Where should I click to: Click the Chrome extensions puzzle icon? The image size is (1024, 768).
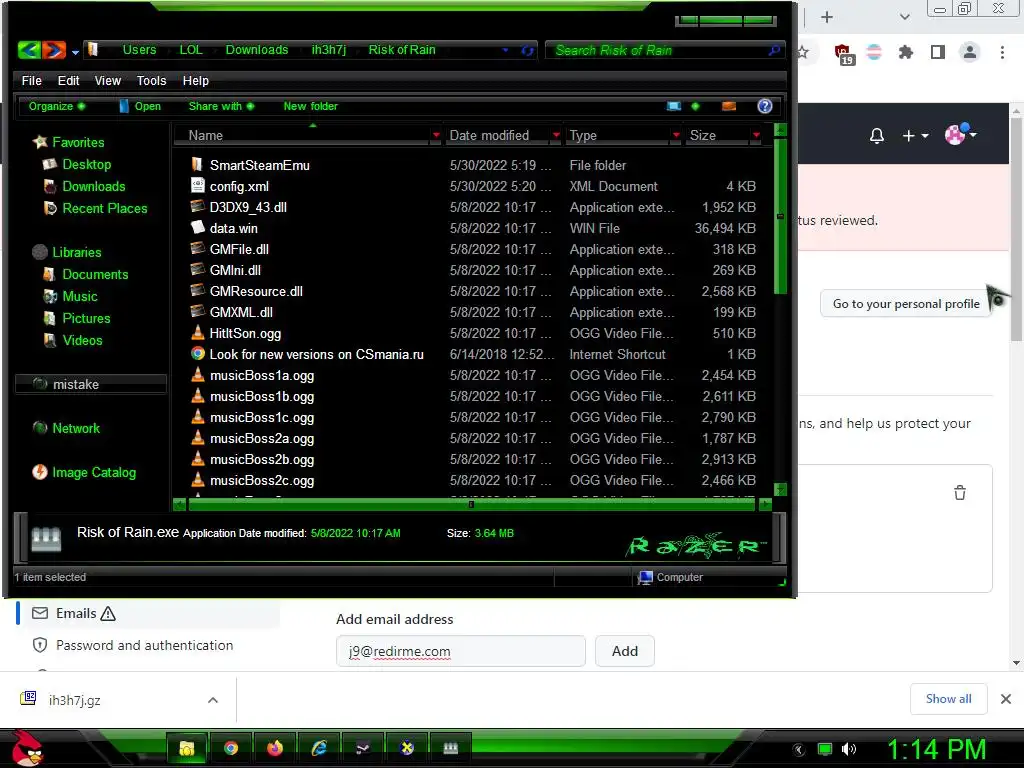(x=905, y=52)
